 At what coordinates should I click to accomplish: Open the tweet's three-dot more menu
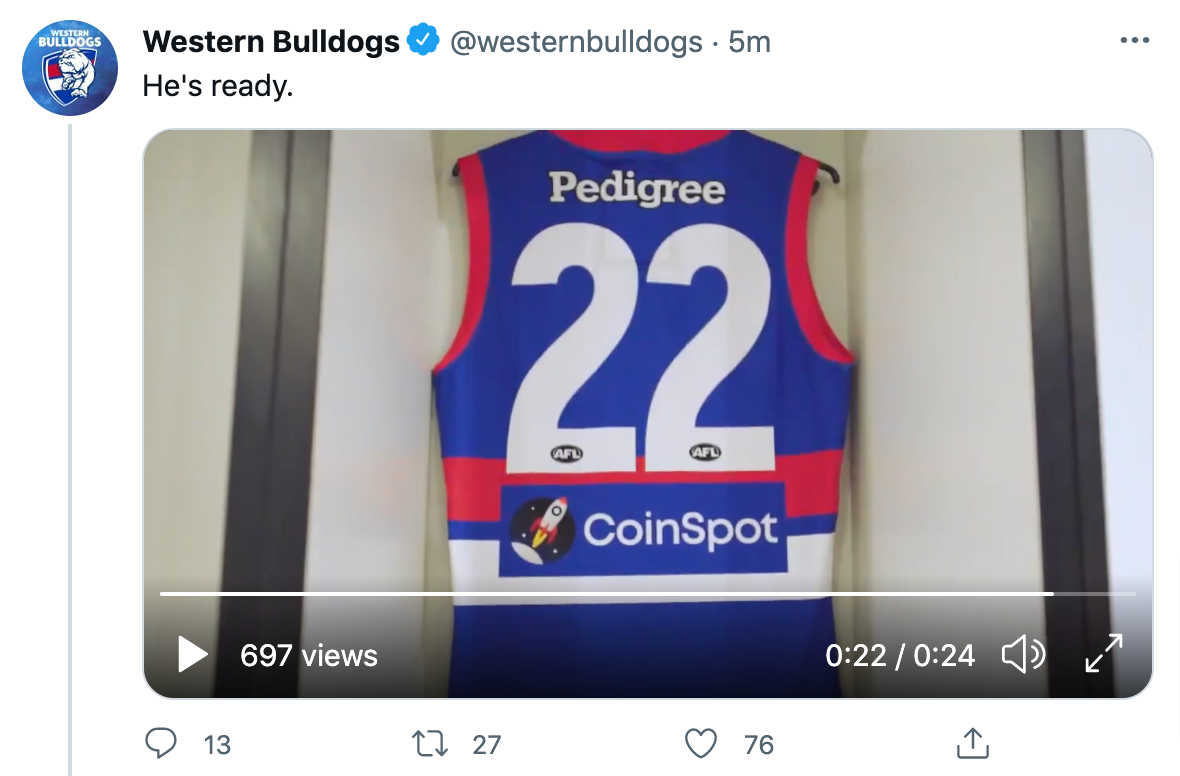[x=1134, y=41]
